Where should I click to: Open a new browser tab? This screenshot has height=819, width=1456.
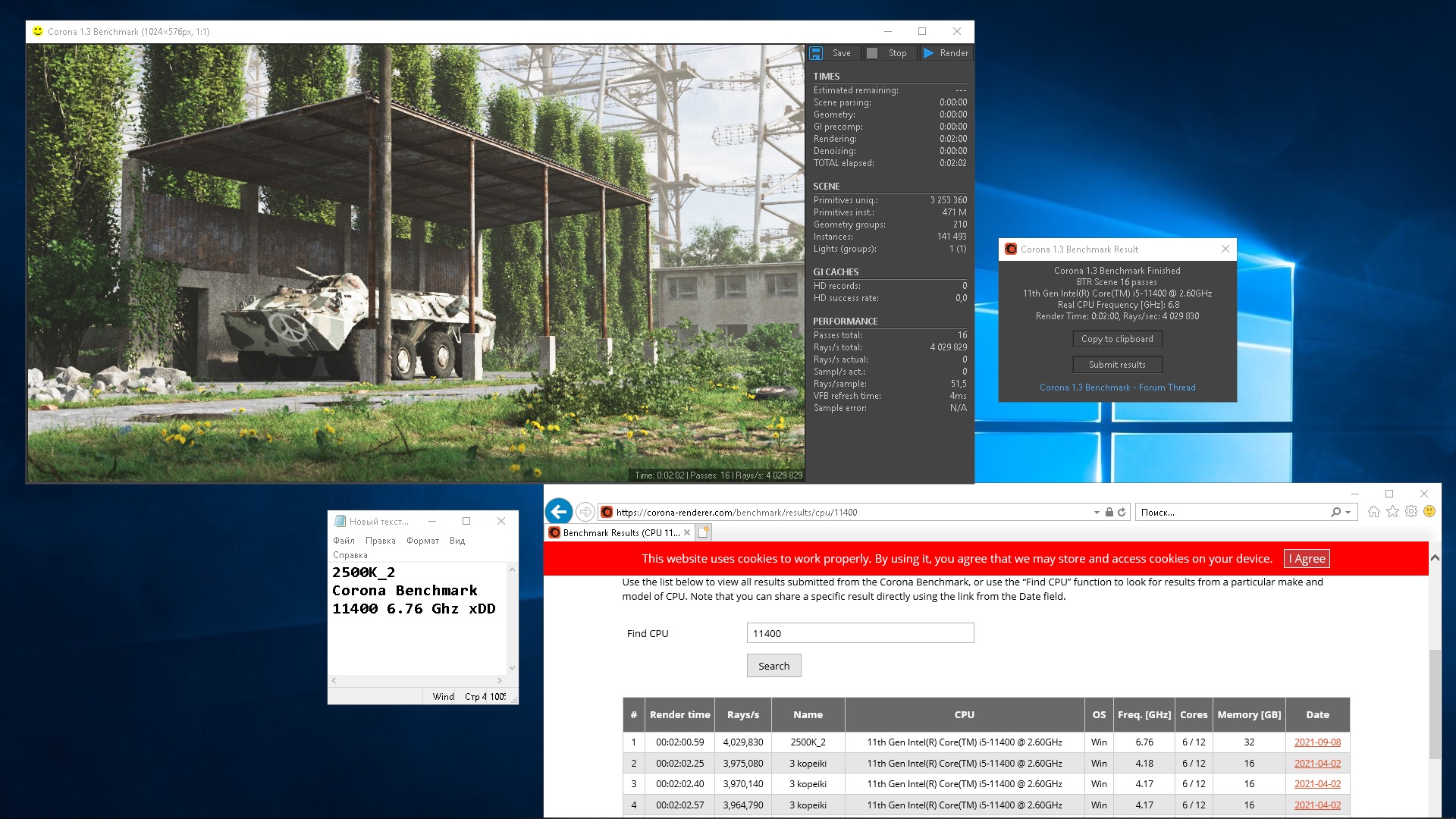click(704, 532)
